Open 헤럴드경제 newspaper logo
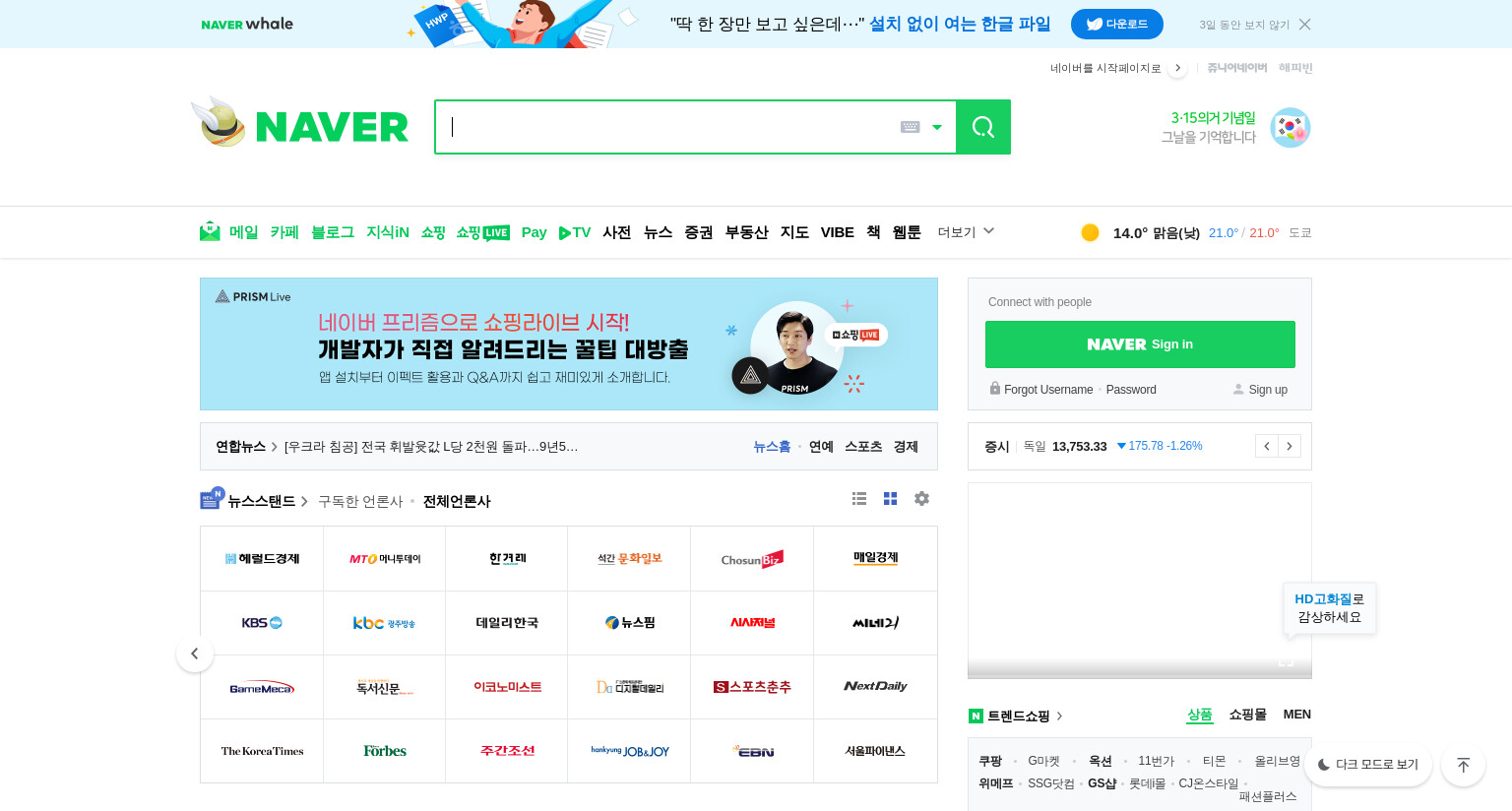Screen dimensions: 1512x811 [x=262, y=559]
